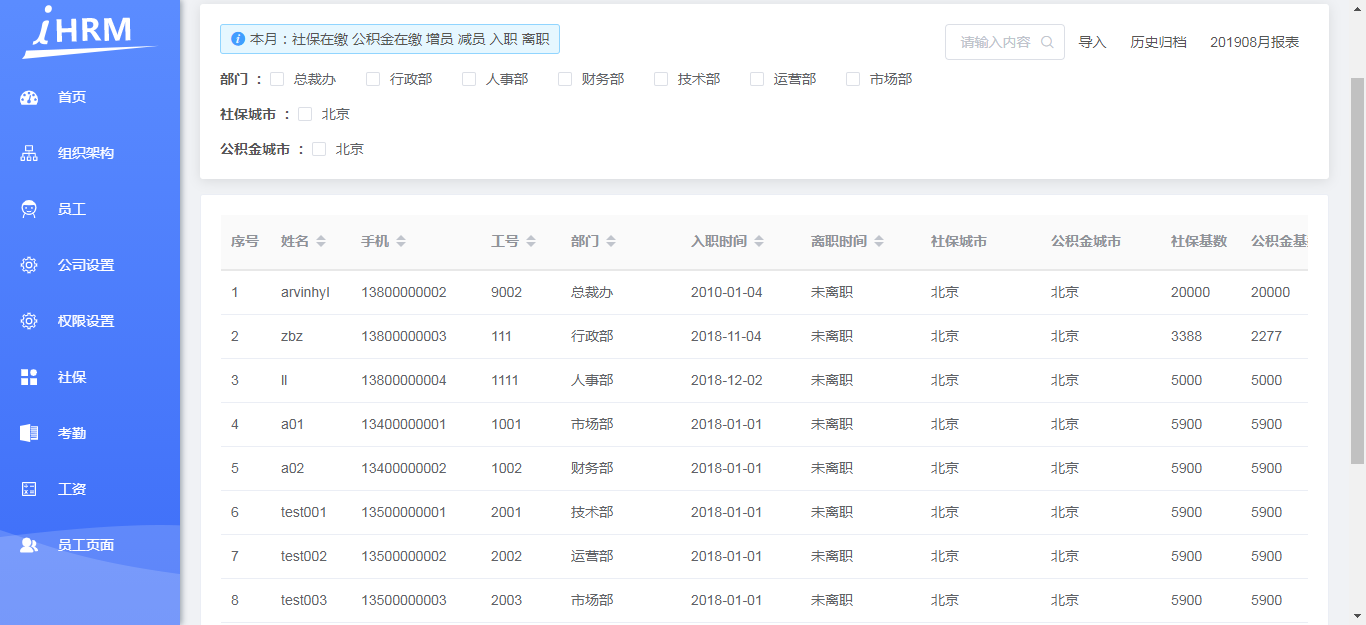Check the 技术部 department checkbox
The height and width of the screenshot is (625, 1366).
point(661,79)
